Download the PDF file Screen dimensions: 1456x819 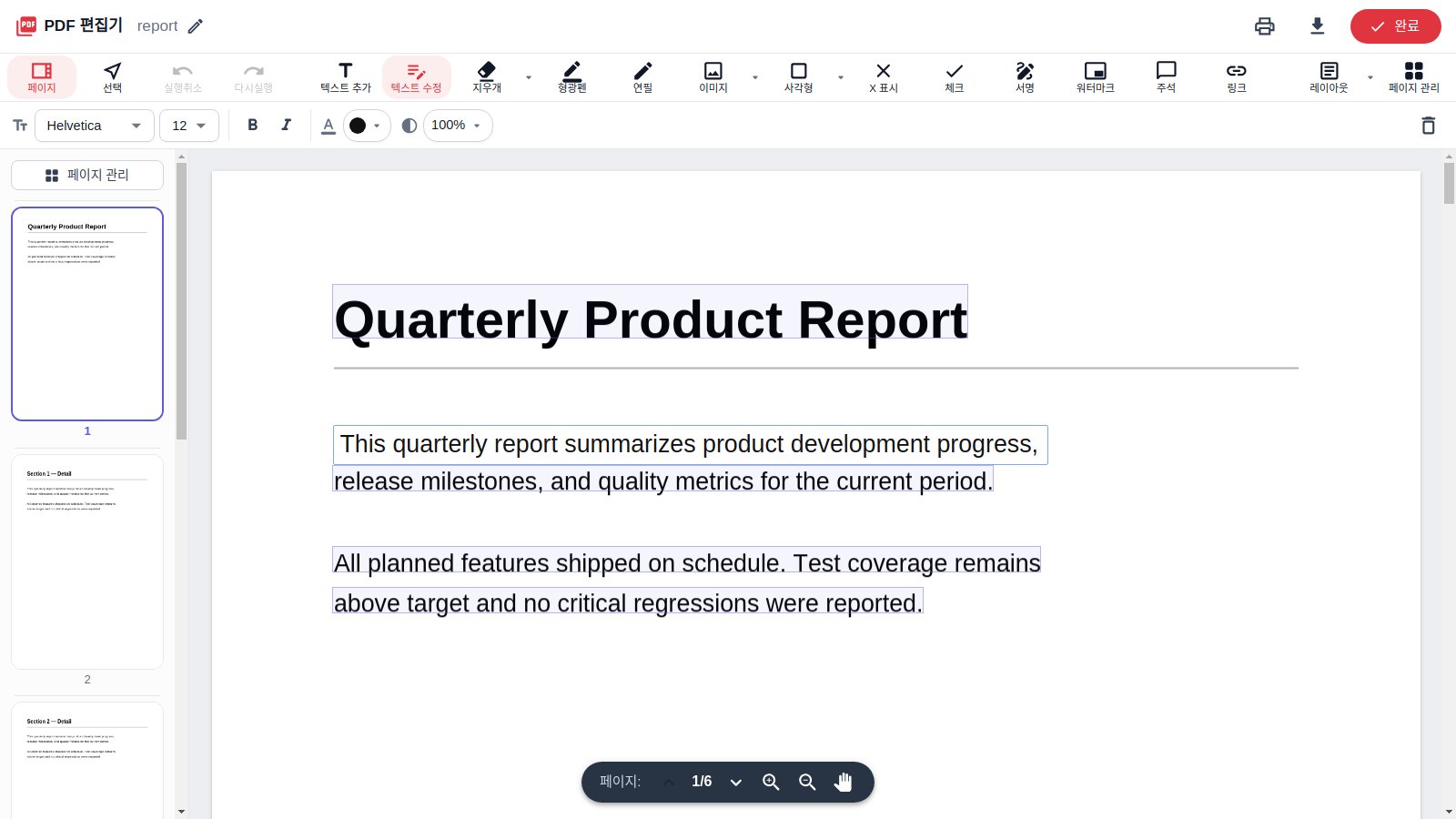click(1318, 26)
